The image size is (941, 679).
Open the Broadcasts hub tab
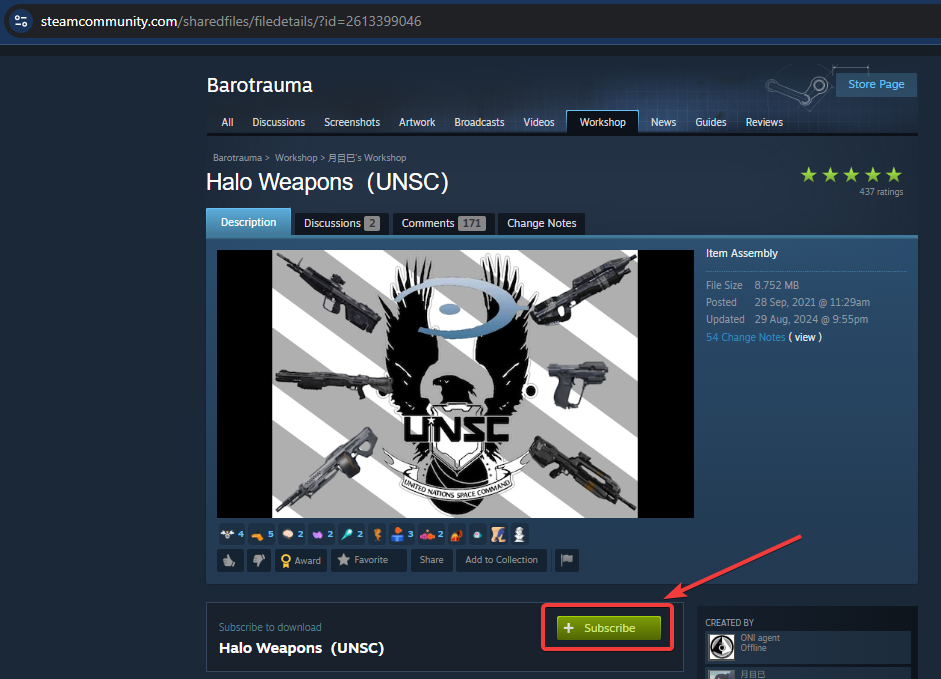pyautogui.click(x=479, y=122)
